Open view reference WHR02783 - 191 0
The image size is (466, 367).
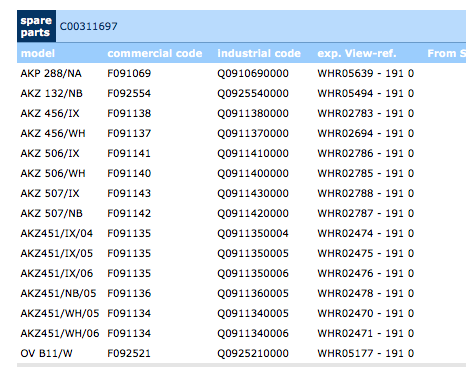366,113
